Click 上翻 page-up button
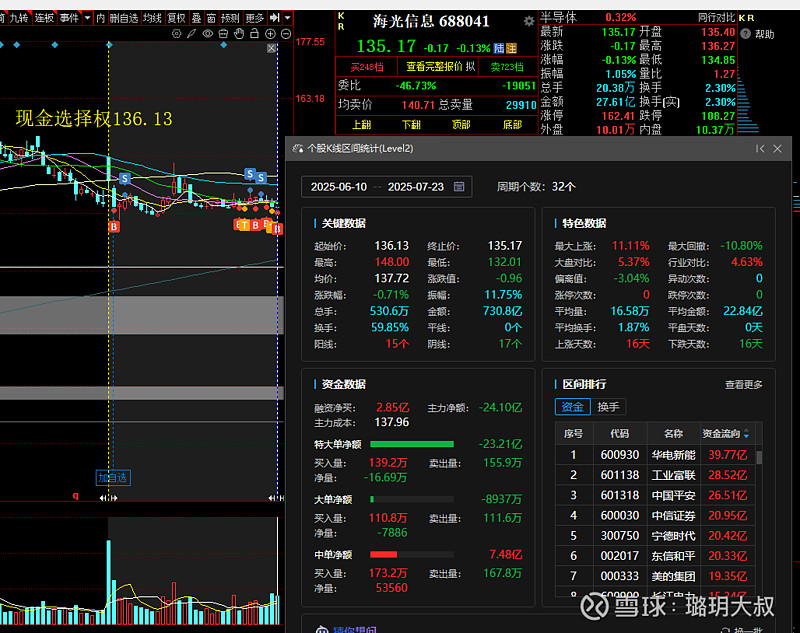Screen dimensions: 800x633 362,124
